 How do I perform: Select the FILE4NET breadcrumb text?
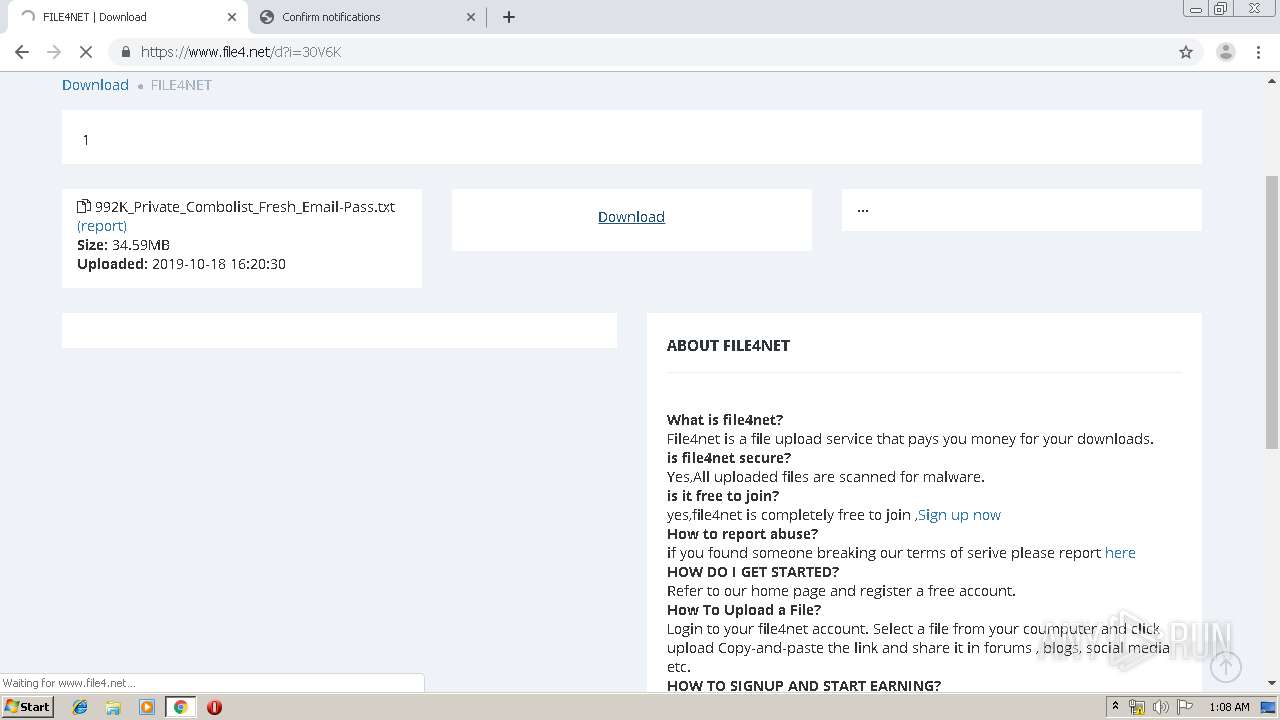point(181,85)
